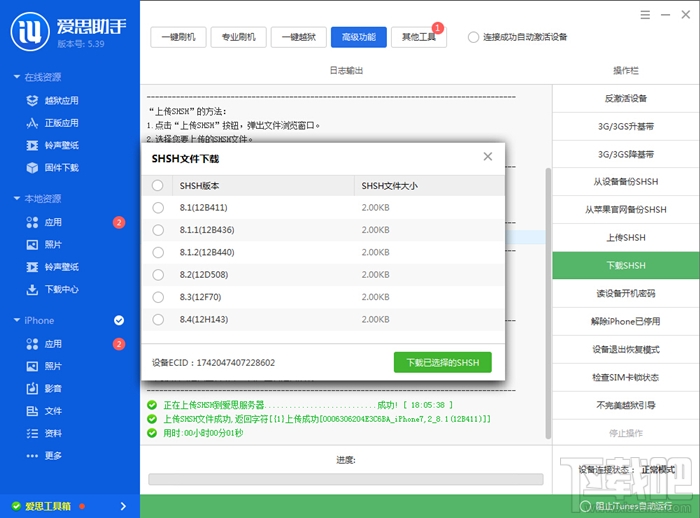Click 停止操作 disabled operation
This screenshot has width=700, height=518.
click(625, 433)
